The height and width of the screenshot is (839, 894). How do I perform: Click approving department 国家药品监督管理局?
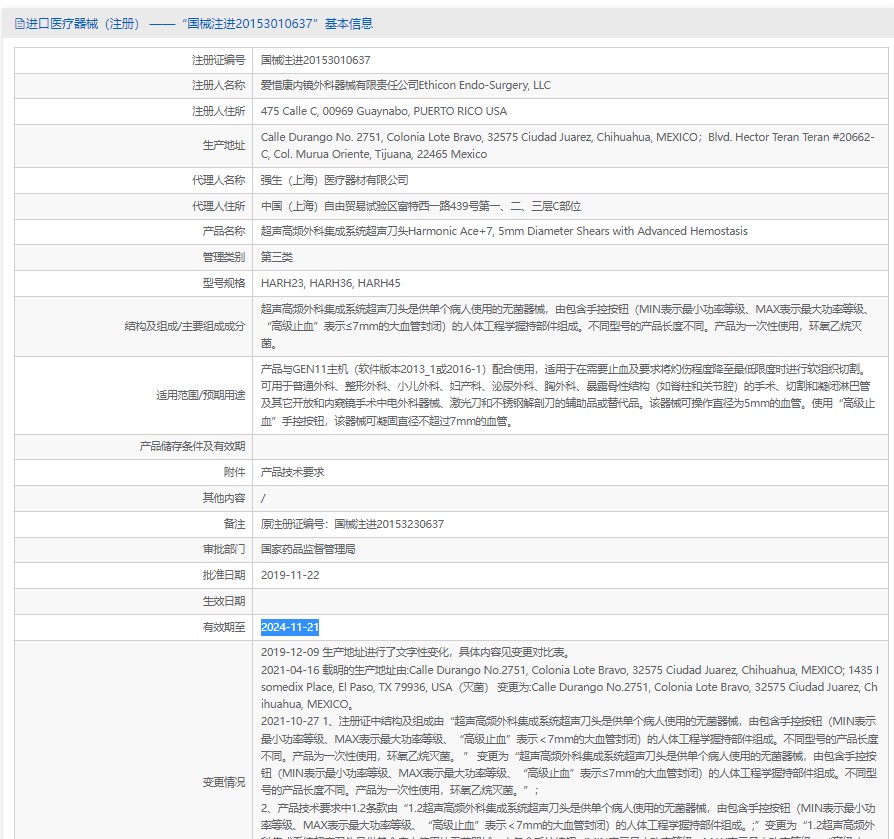tap(308, 549)
